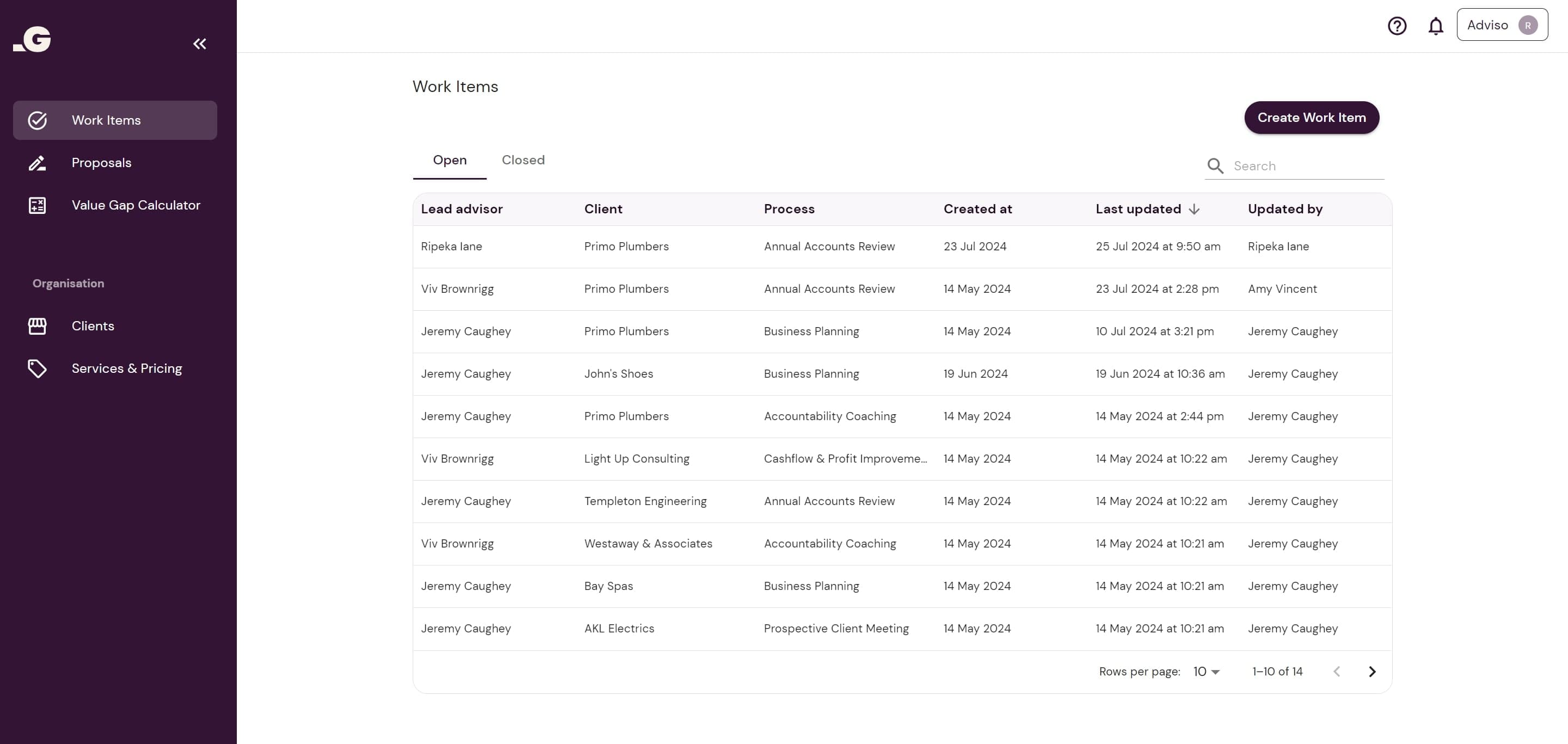Switch to the Closed tab
Viewport: 1568px width, 744px height.
coord(523,160)
